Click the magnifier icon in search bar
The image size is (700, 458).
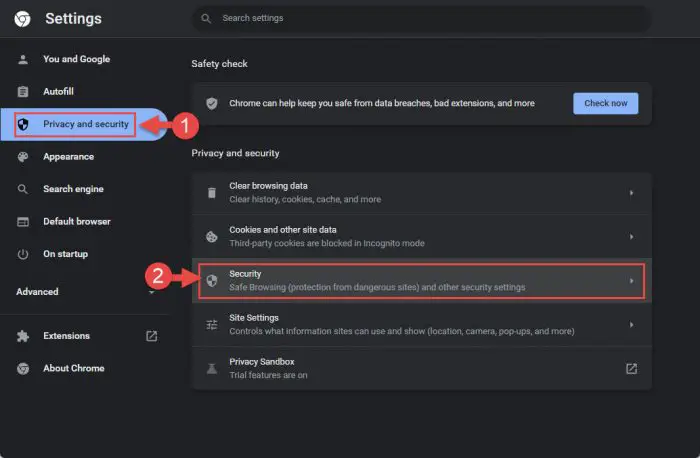[206, 18]
